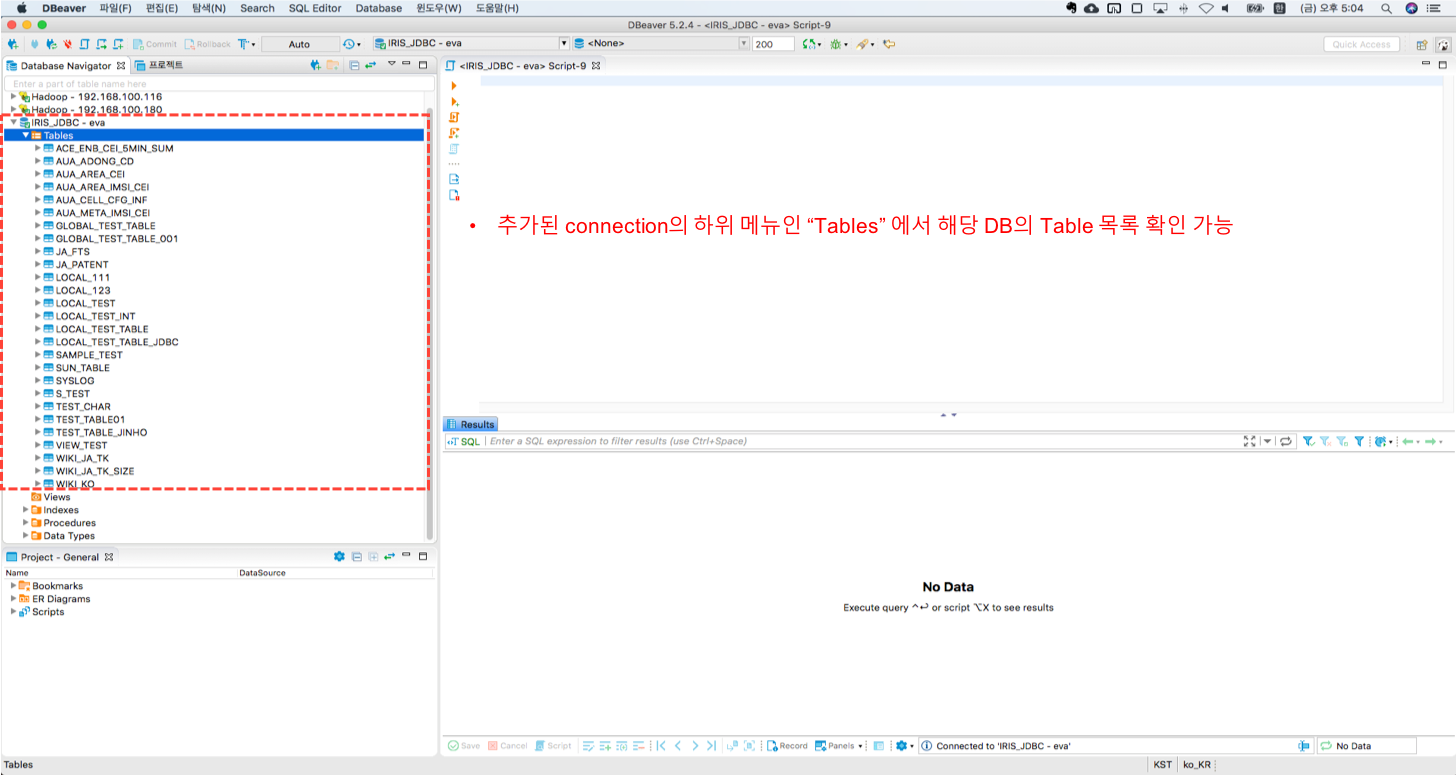Expand the Bookmarks folder in Project panel

13,586
